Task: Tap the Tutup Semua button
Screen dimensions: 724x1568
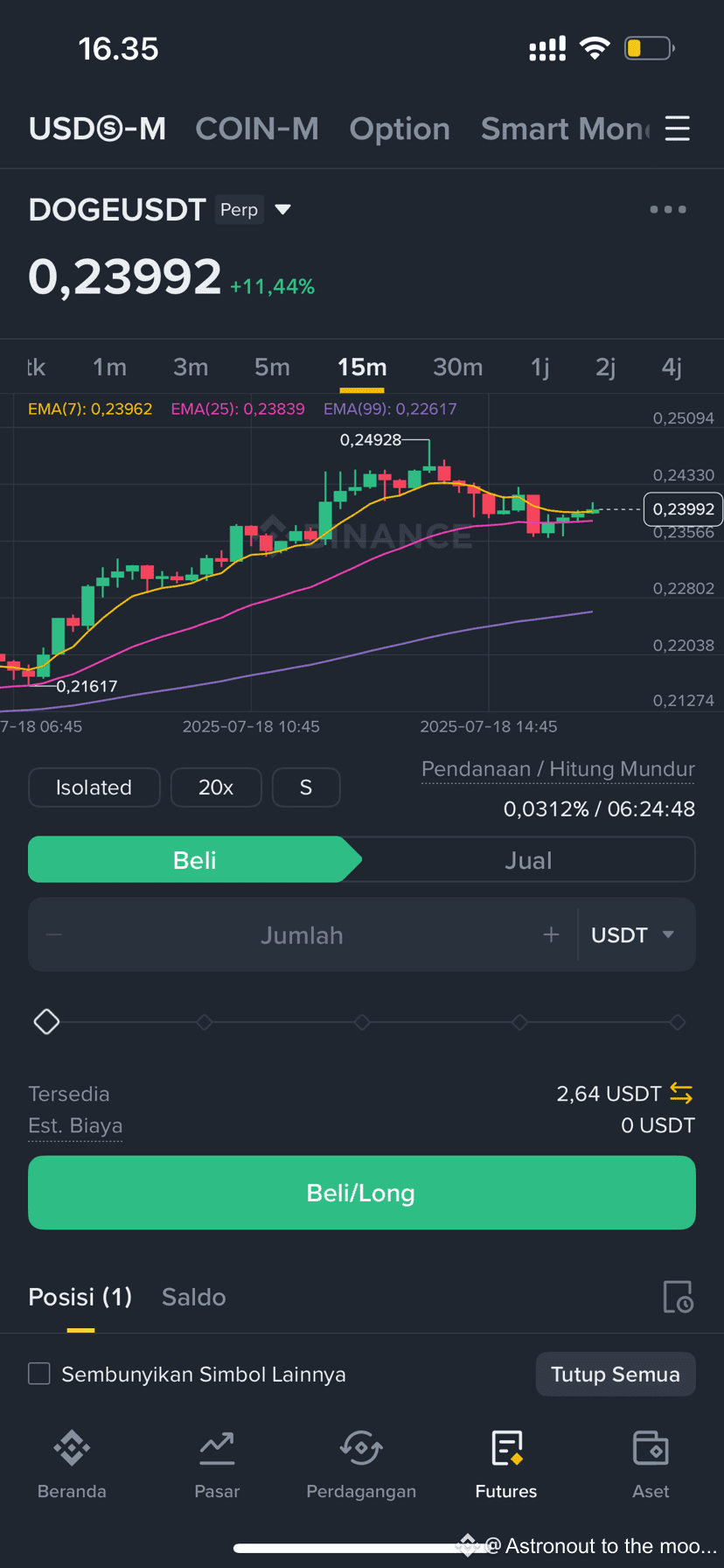Action: tap(616, 1374)
